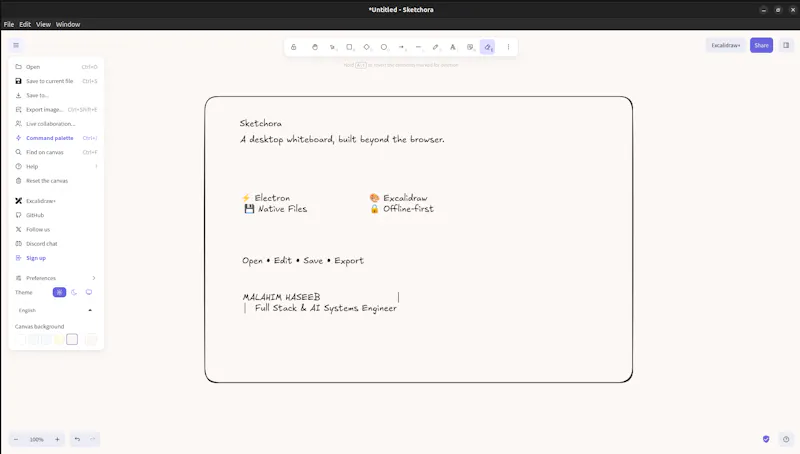This screenshot has width=800, height=454.
Task: Redo the last undone action
Action: click(92, 439)
